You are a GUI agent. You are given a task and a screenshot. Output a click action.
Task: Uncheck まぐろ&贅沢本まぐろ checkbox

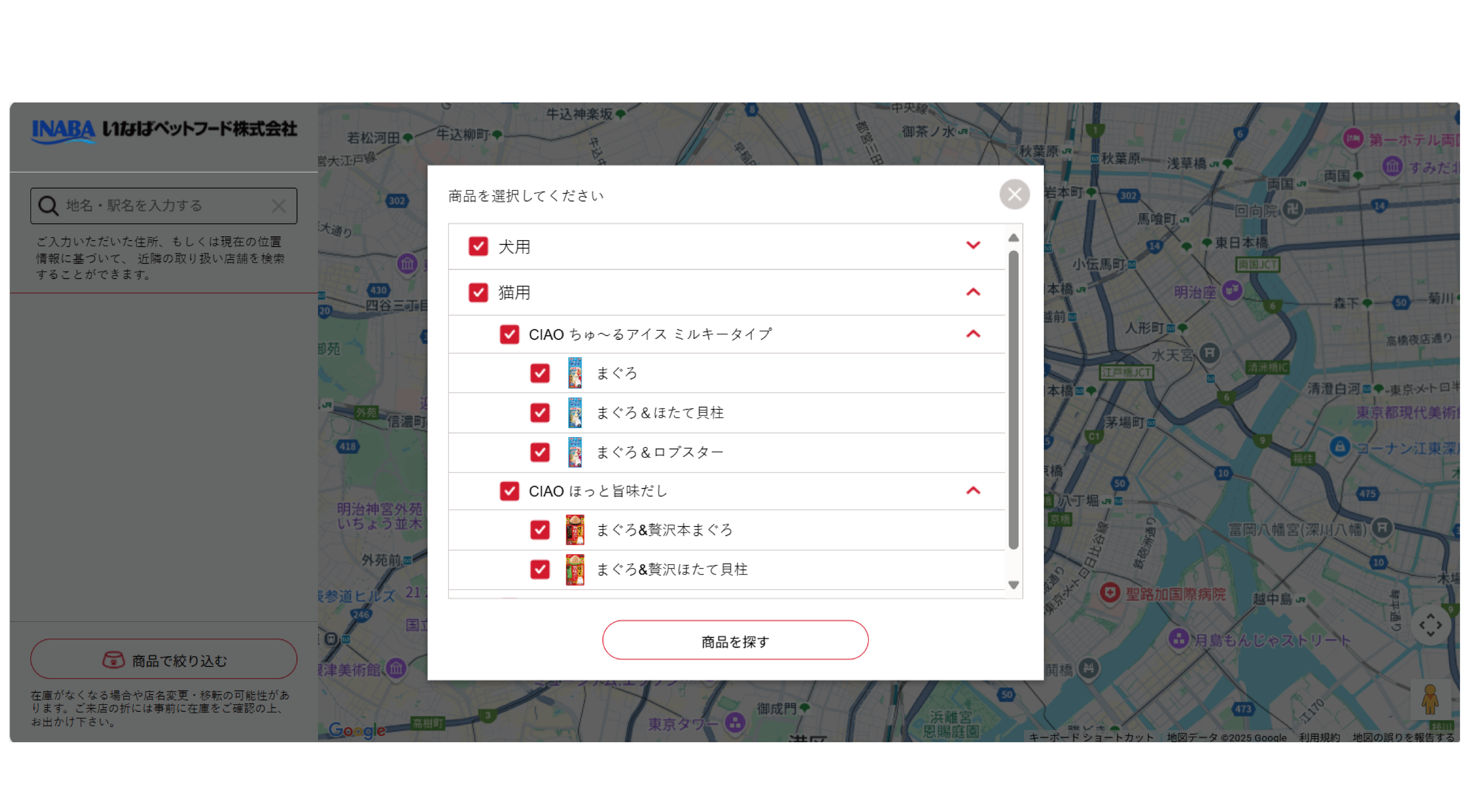[539, 530]
